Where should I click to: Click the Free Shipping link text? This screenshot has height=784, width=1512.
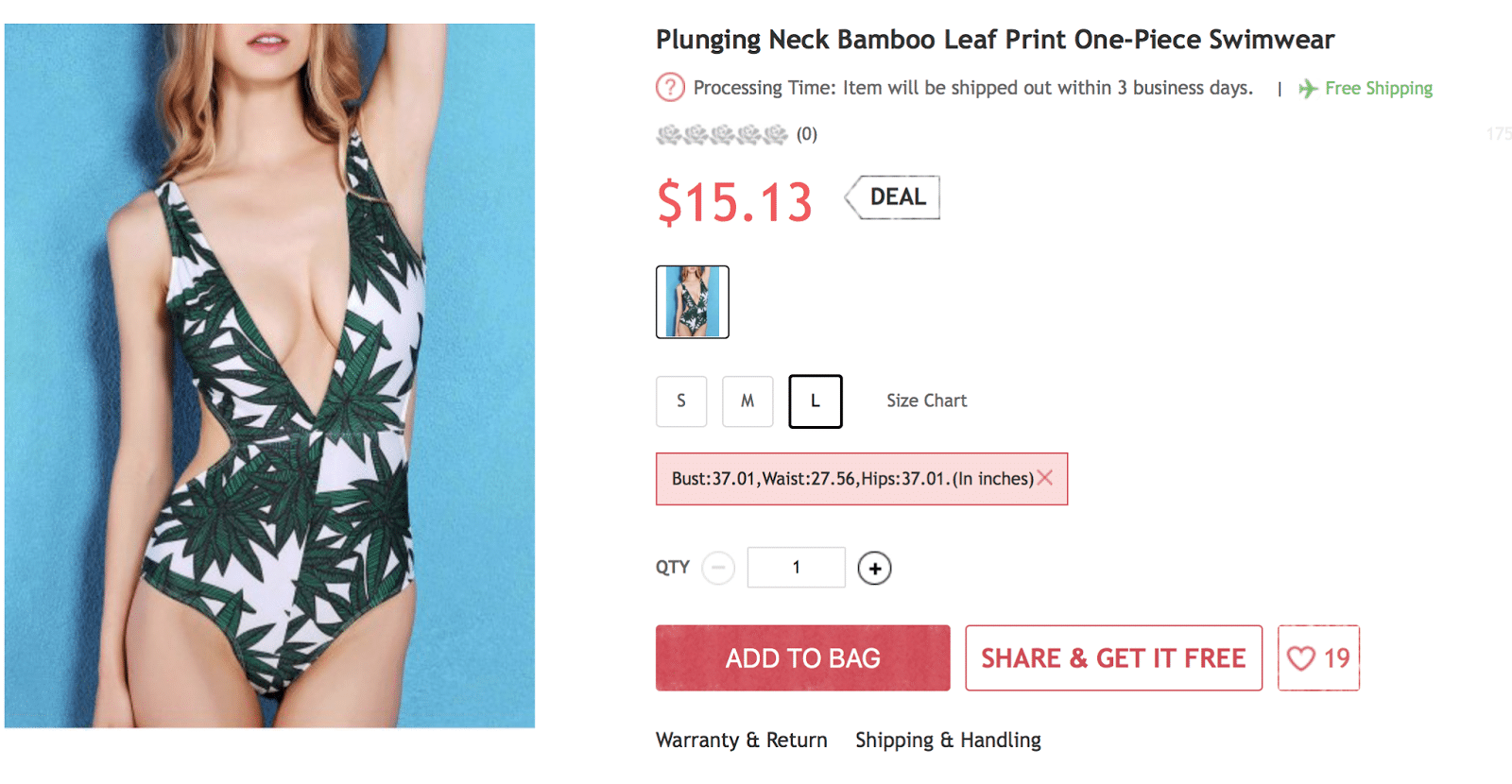tap(1379, 89)
